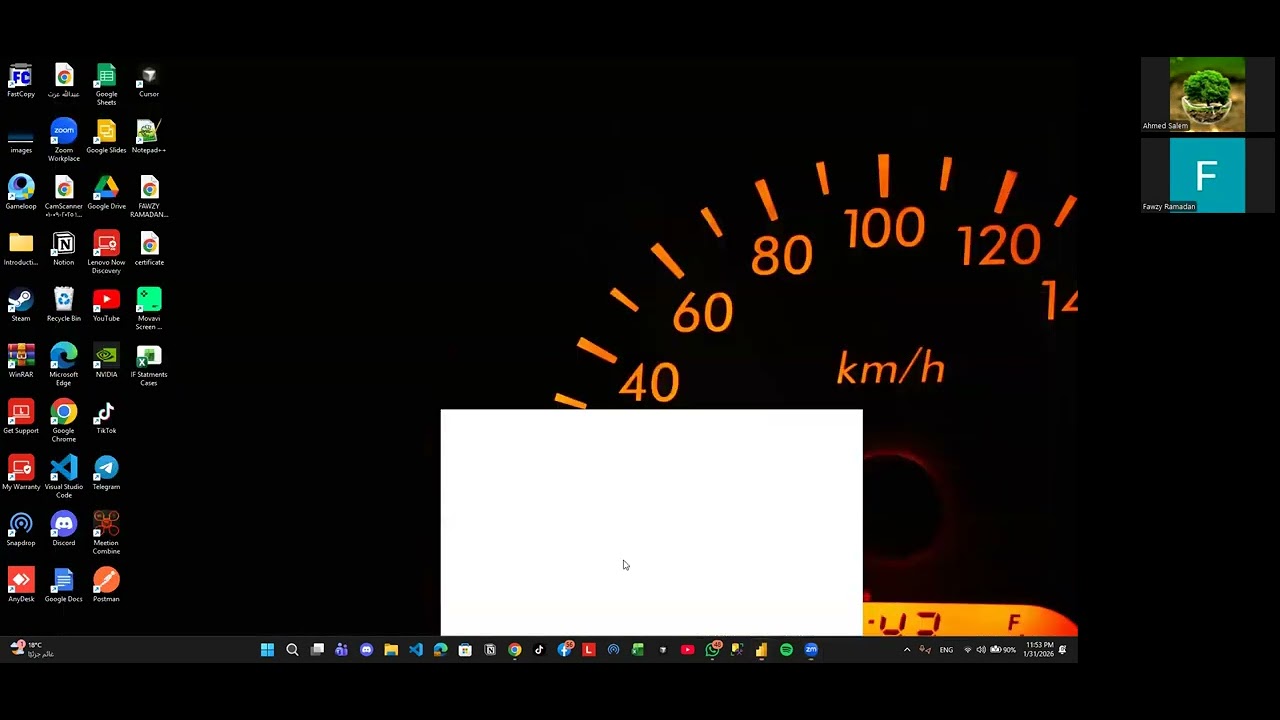Select the Cursor desktop shortcut
Viewport: 1280px width, 720px height.
(x=149, y=82)
